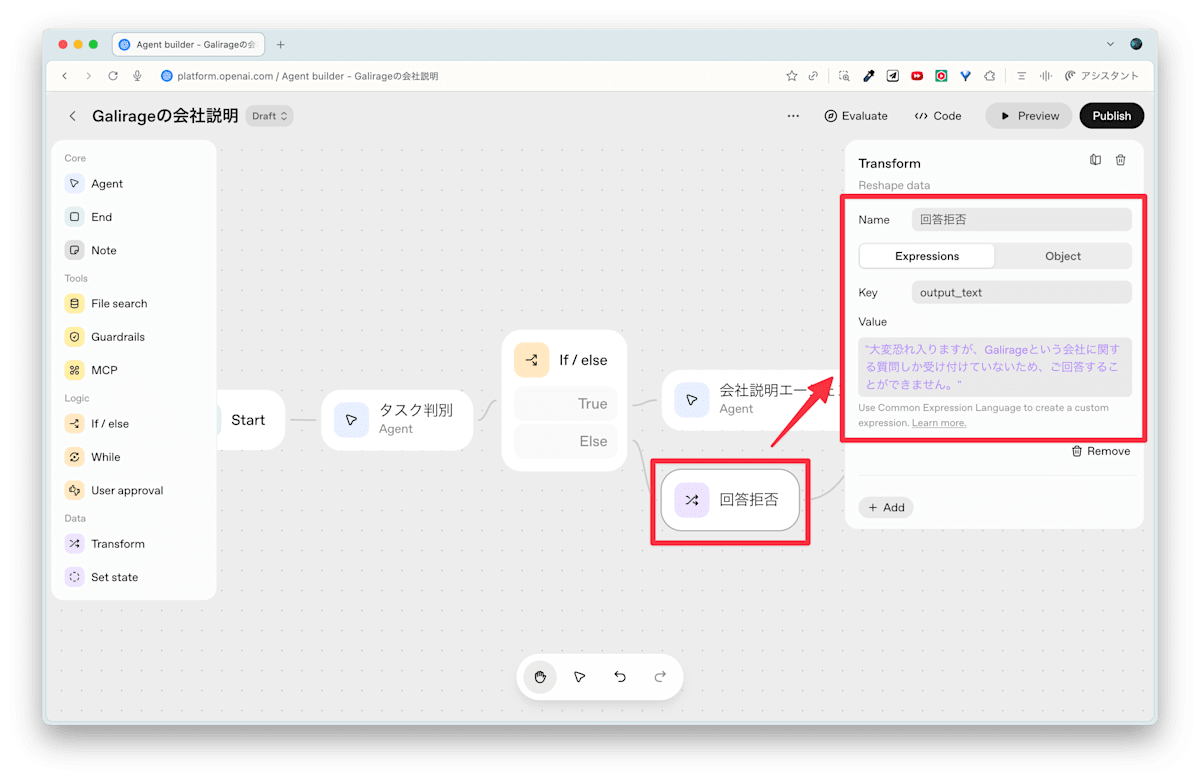
Task: Select the Start node on canvas
Action: [x=250, y=420]
